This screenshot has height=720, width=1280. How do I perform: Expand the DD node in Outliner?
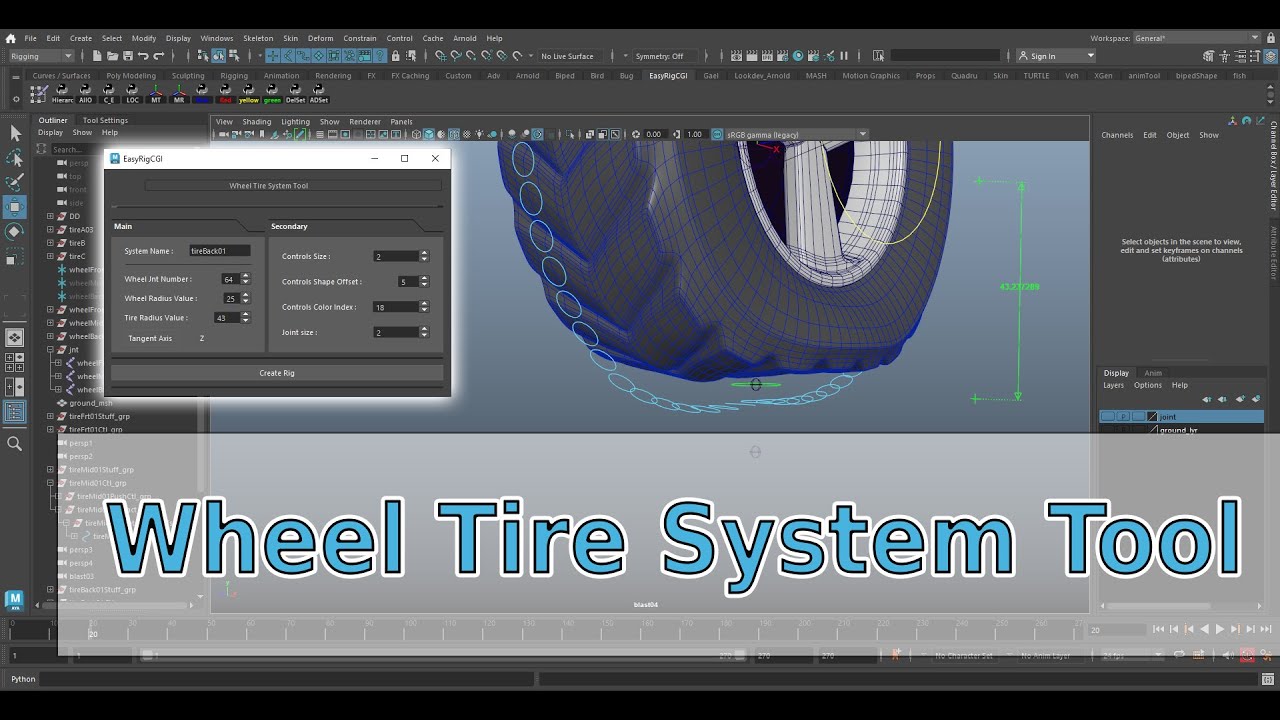click(50, 216)
